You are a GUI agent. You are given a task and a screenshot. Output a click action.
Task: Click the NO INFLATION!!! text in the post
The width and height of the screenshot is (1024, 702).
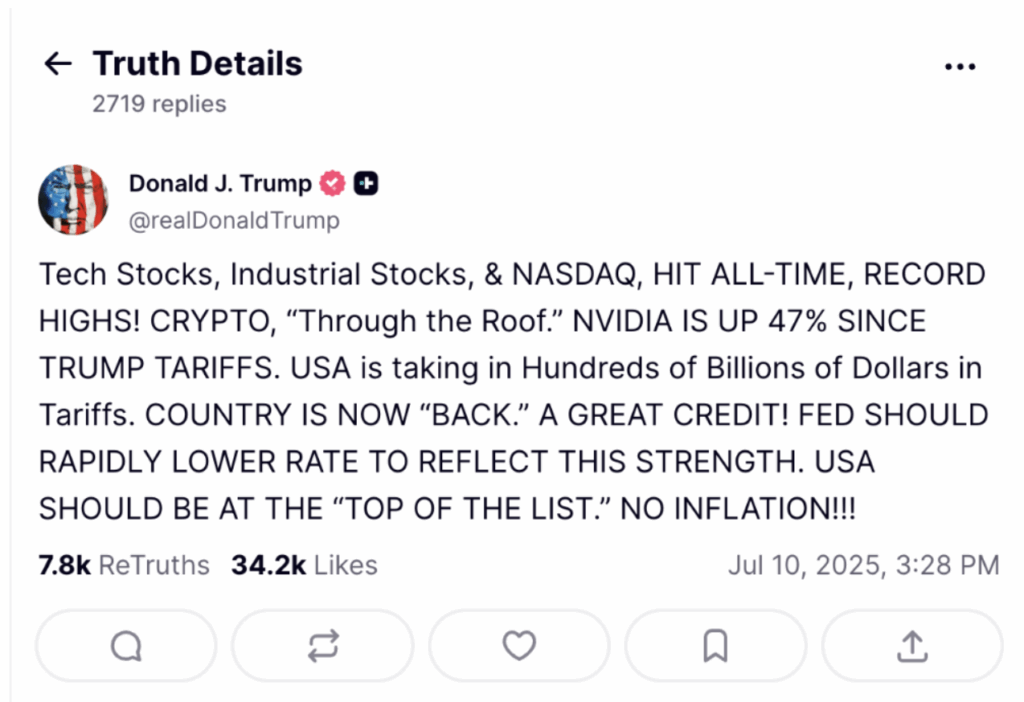click(738, 509)
